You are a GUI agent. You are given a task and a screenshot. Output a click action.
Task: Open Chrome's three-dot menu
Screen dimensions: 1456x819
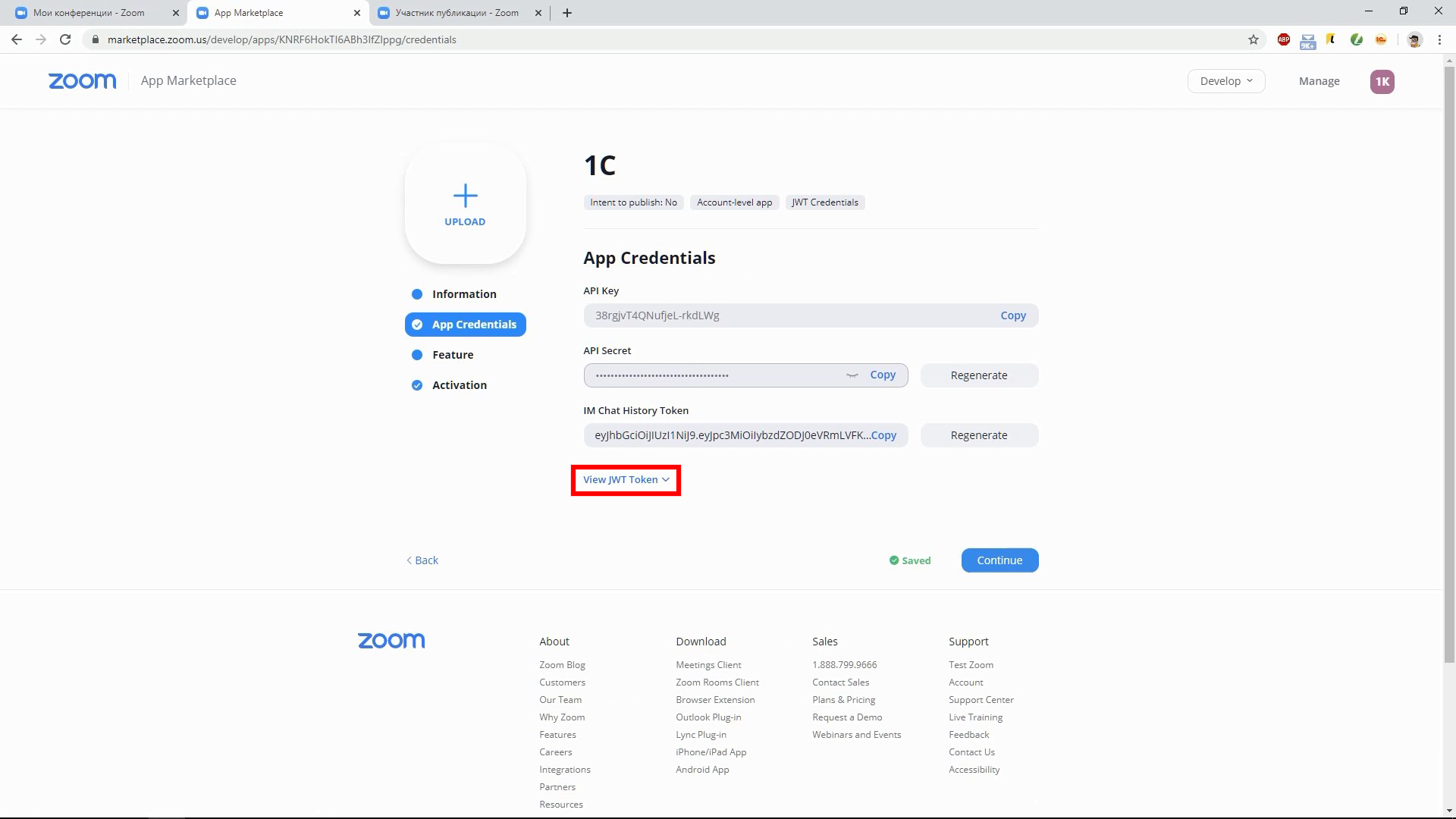click(1439, 39)
